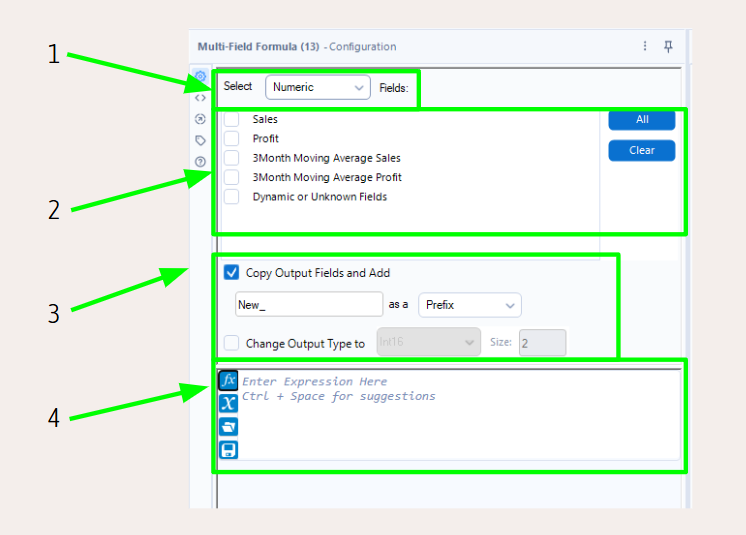The image size is (746, 535).
Task: Open recent and saved expressions folder icon
Action: click(228, 427)
